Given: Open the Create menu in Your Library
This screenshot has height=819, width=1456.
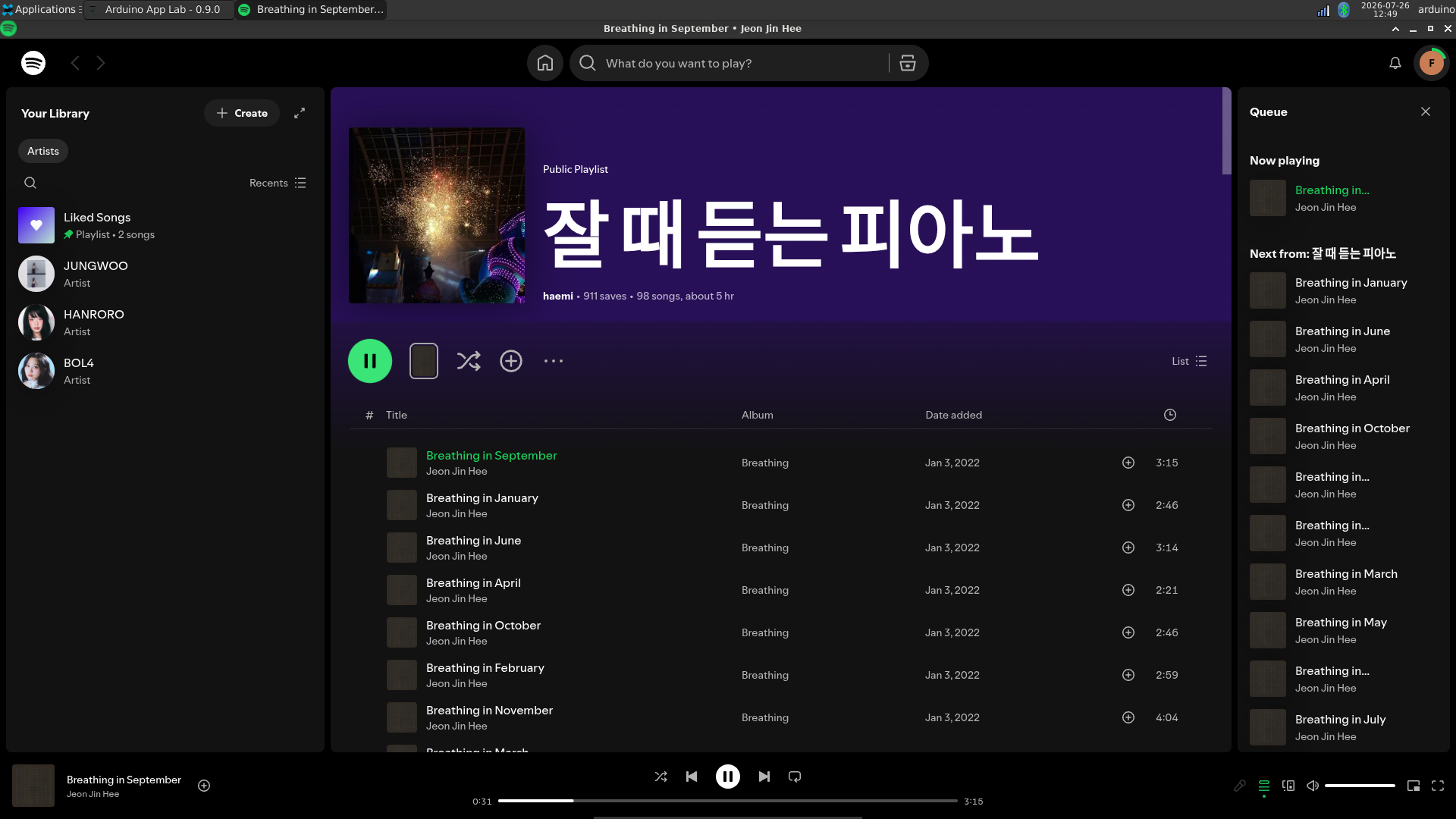Looking at the screenshot, I should point(242,113).
